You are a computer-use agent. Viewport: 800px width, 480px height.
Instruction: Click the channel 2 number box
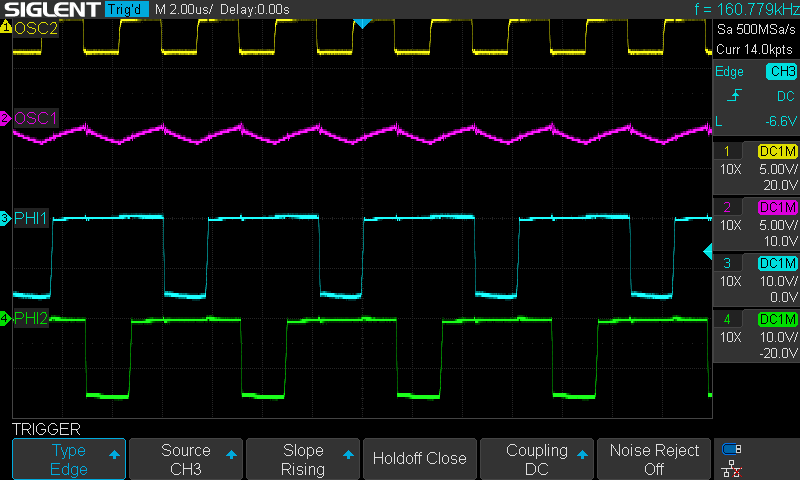tap(727, 207)
